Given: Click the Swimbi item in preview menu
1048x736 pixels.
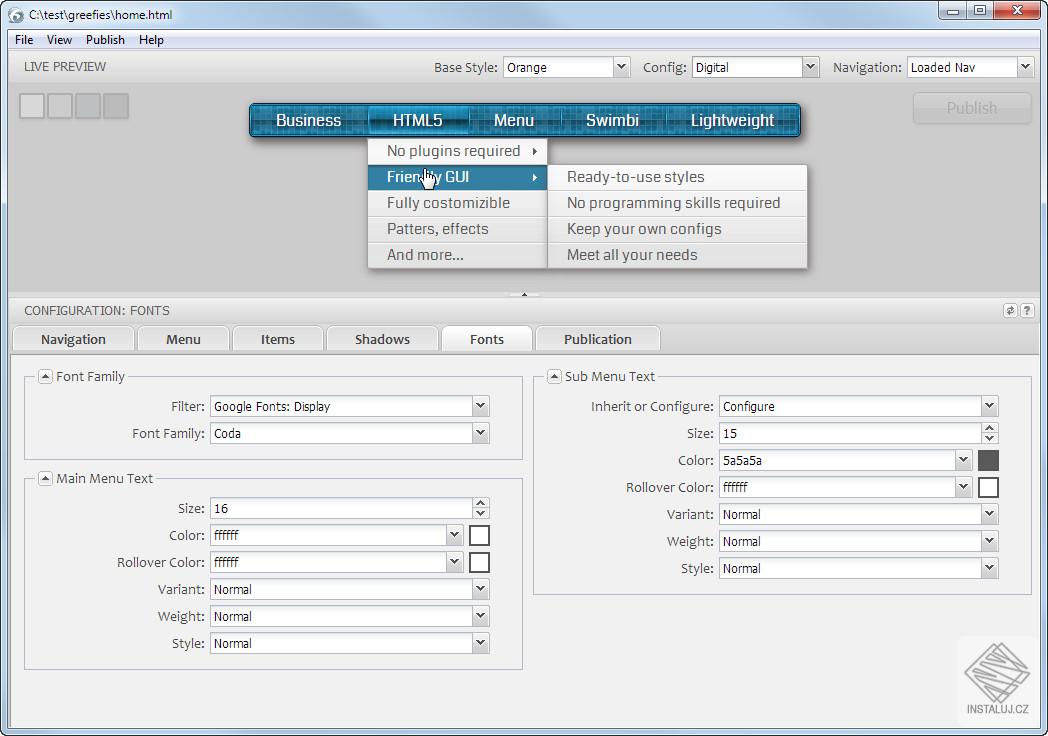Looking at the screenshot, I should (612, 120).
